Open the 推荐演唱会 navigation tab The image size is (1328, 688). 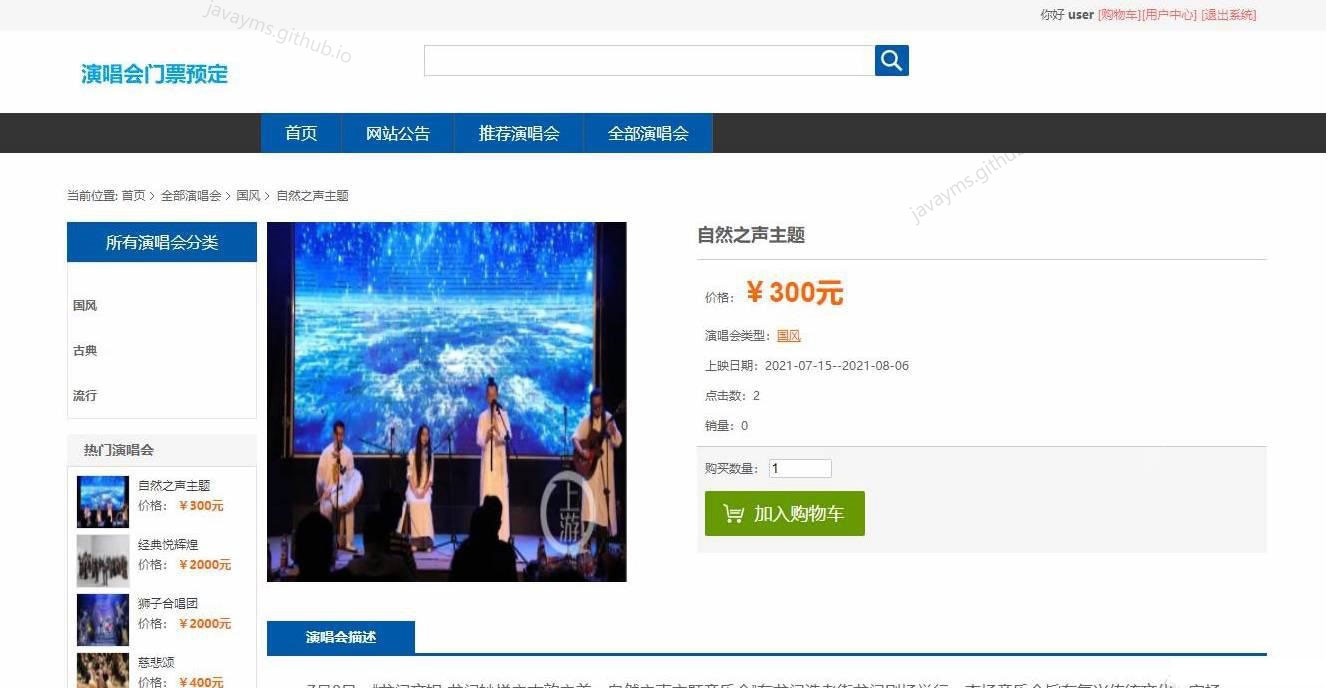[x=519, y=133]
